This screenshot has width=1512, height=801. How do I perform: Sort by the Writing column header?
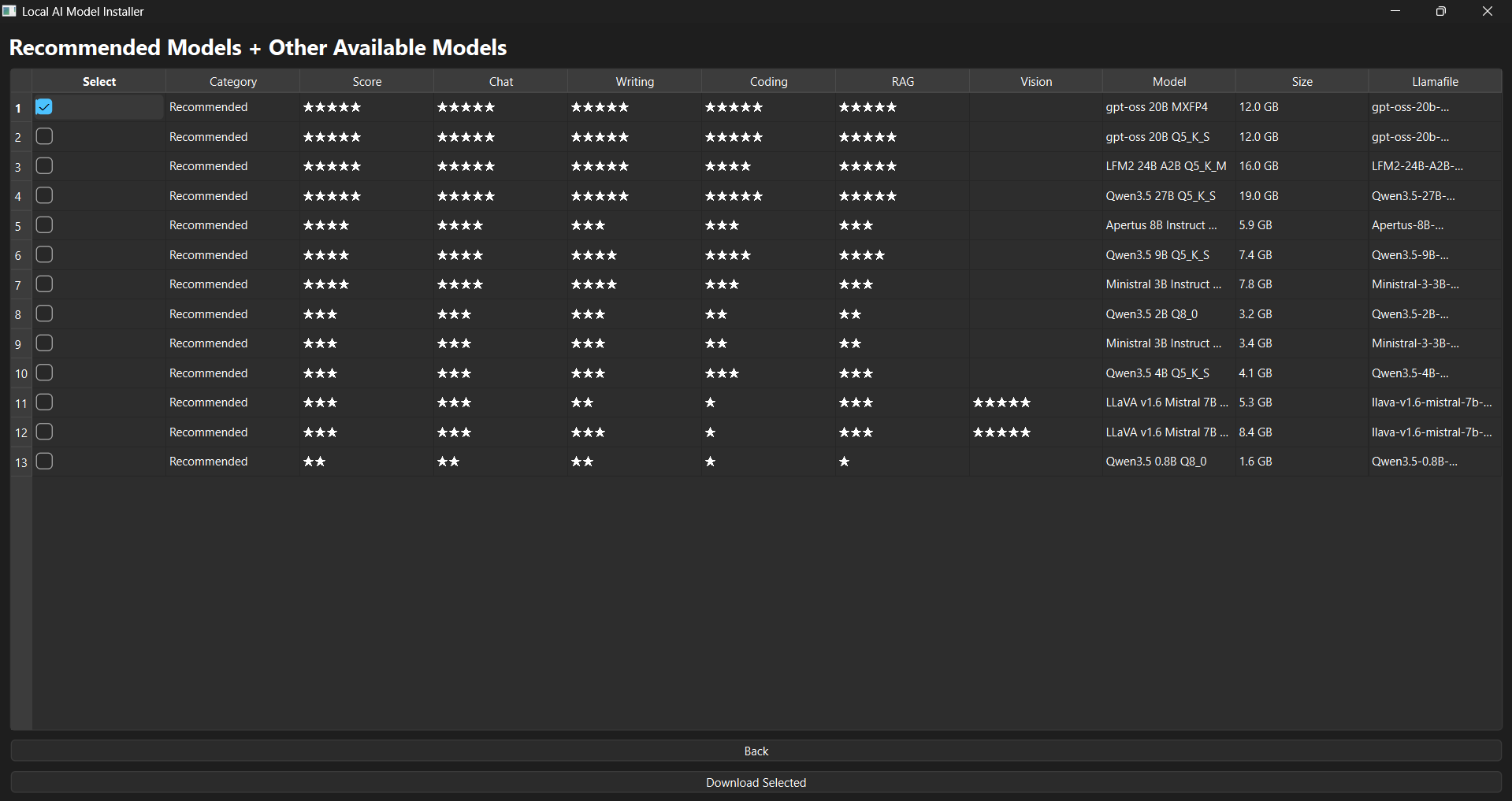[x=635, y=81]
